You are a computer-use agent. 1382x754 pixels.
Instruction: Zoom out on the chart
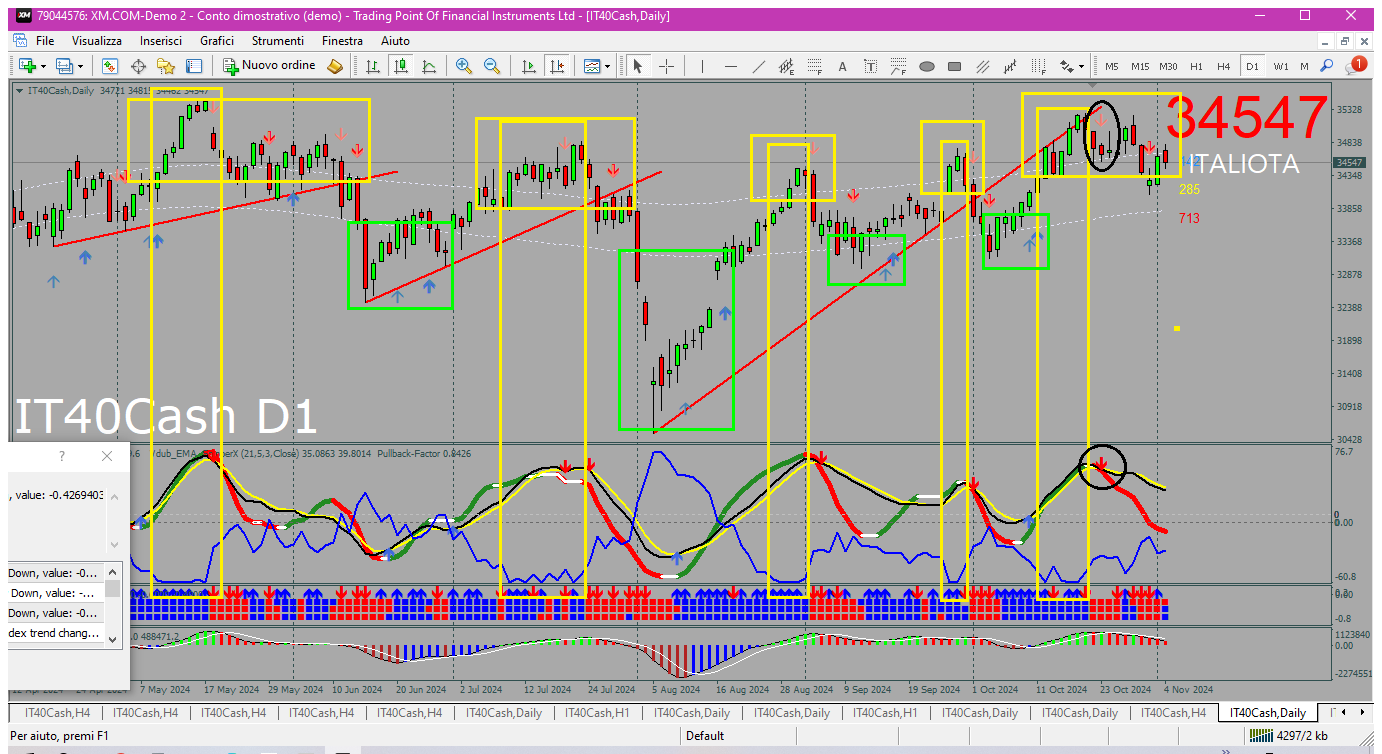[492, 66]
